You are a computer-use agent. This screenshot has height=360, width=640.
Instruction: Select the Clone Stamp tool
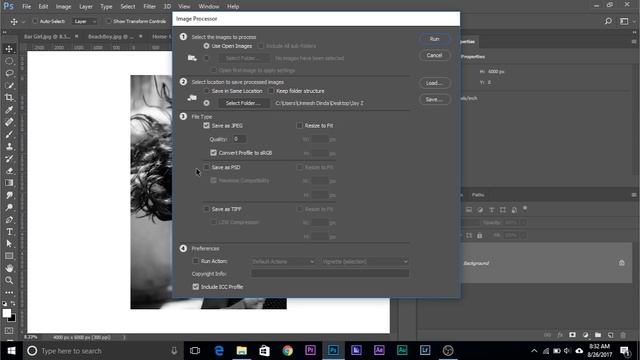(x=9, y=147)
